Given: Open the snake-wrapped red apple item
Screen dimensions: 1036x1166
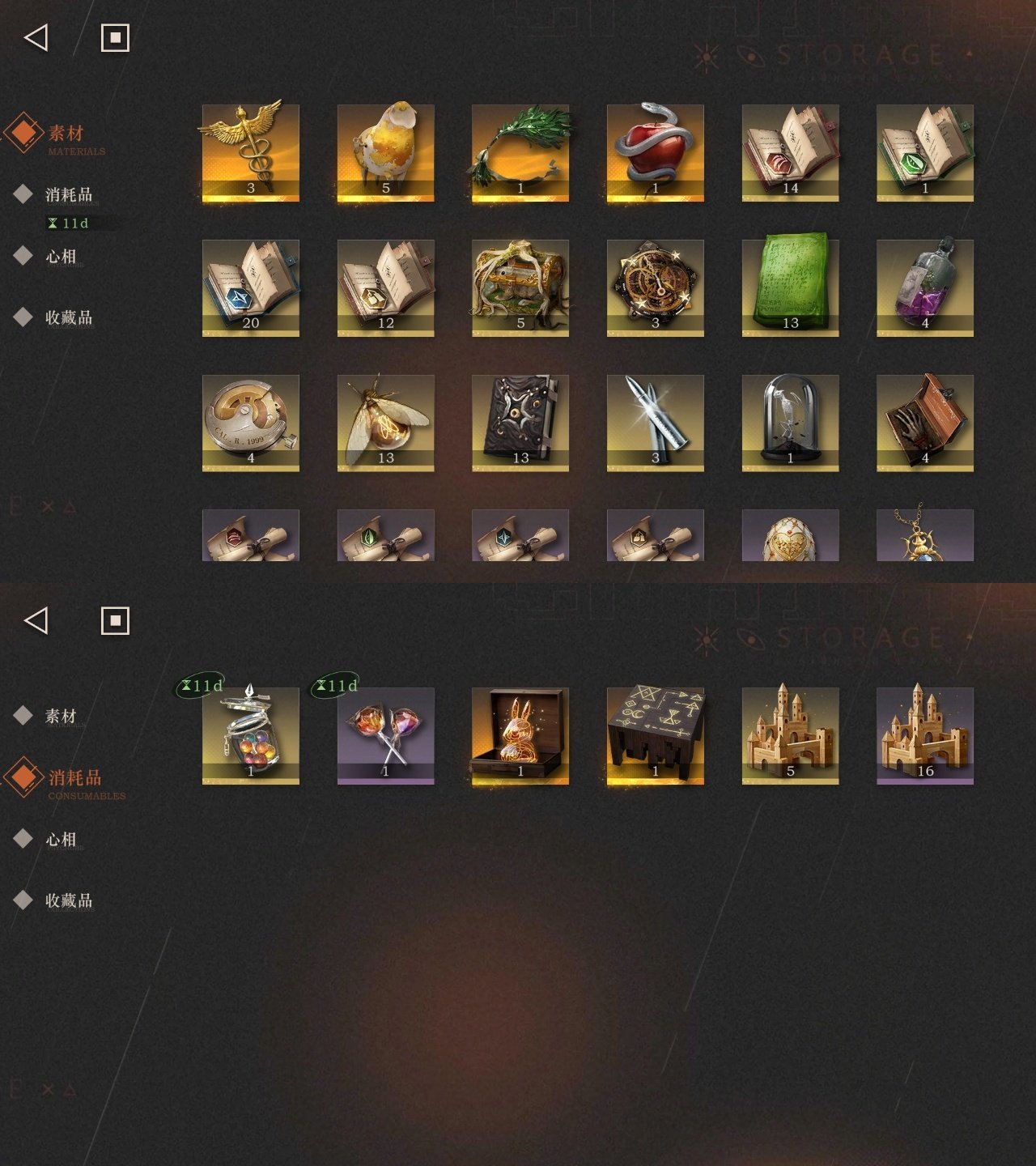Looking at the screenshot, I should (655, 152).
